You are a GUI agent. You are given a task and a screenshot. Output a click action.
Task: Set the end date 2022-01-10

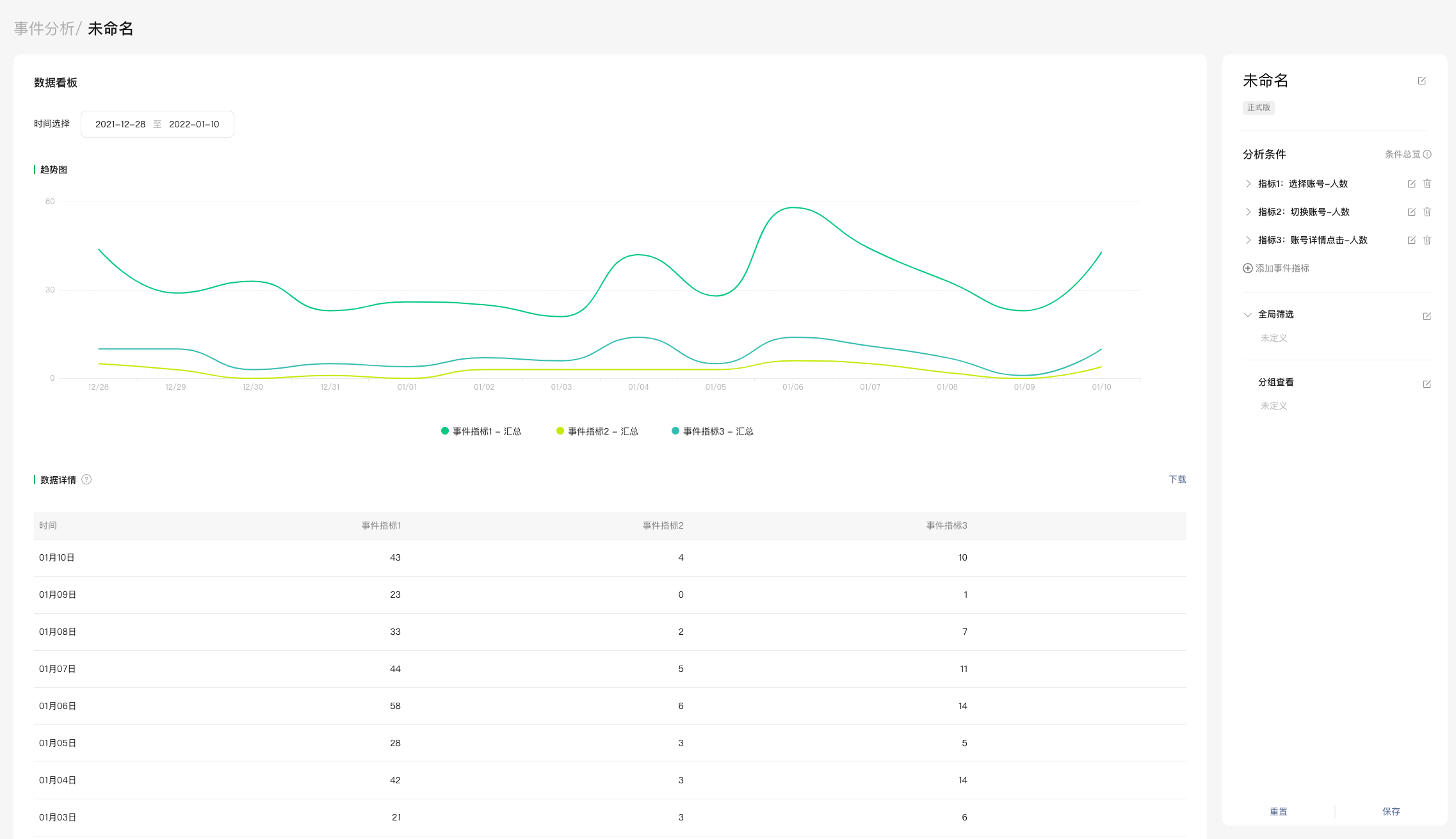(x=194, y=124)
